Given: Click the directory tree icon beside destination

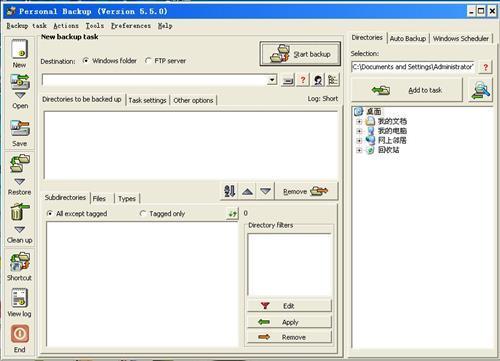Looking at the screenshot, I should (333, 80).
